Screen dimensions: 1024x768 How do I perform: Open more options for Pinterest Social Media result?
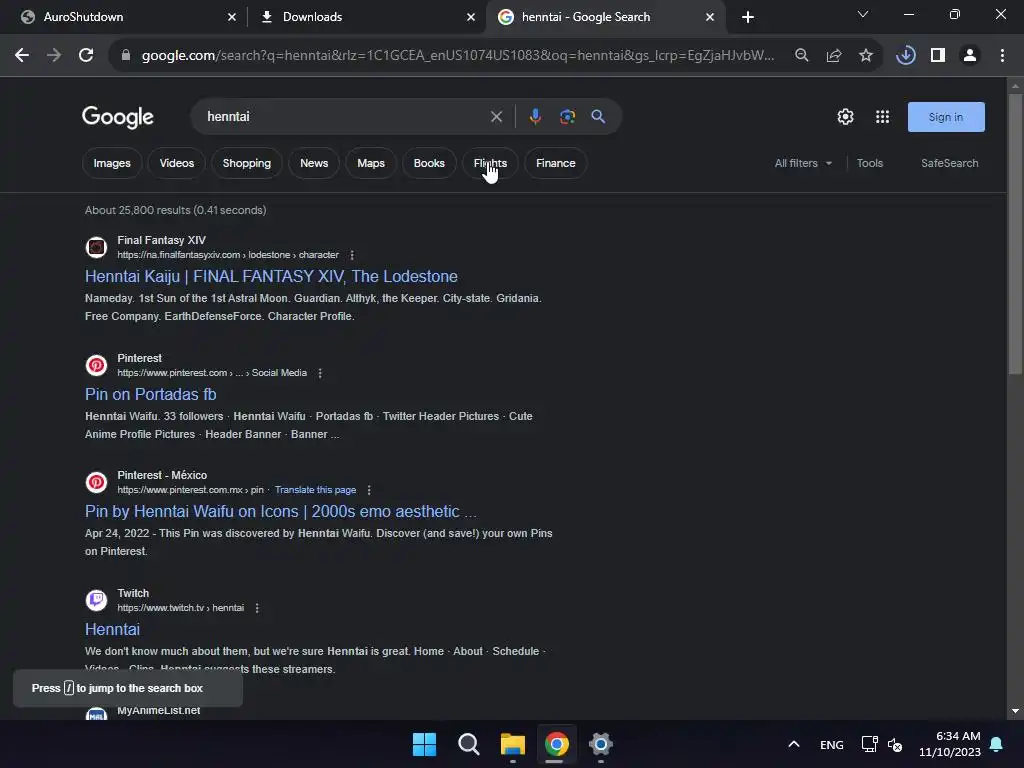tap(320, 374)
